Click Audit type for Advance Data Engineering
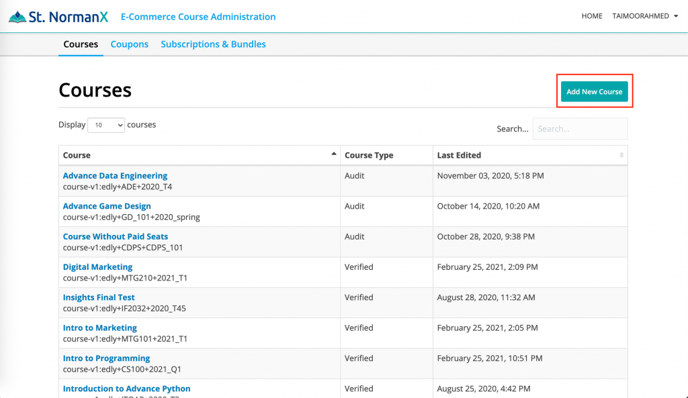The image size is (688, 398). (x=355, y=176)
